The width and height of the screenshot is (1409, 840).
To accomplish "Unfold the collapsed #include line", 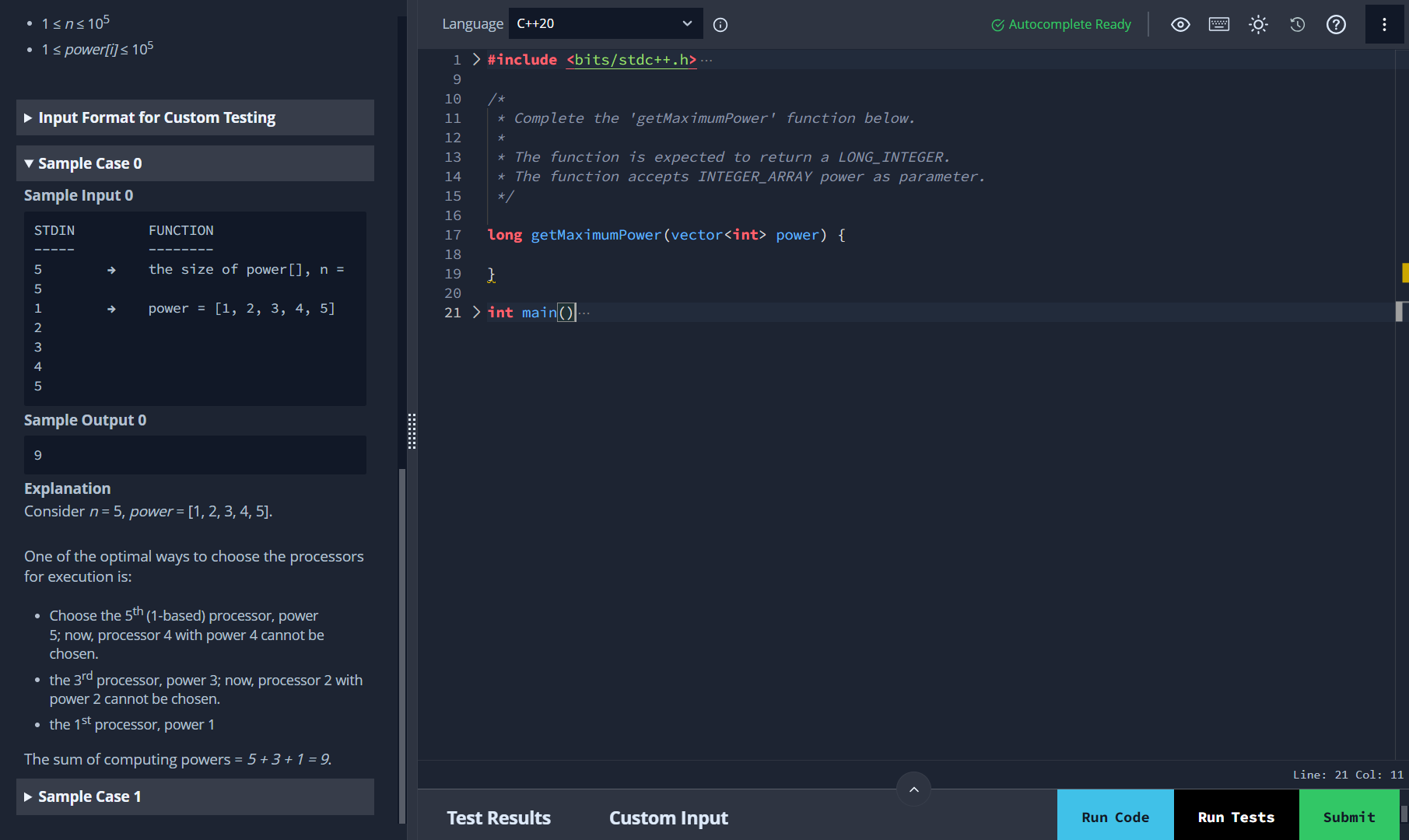I will (x=476, y=60).
